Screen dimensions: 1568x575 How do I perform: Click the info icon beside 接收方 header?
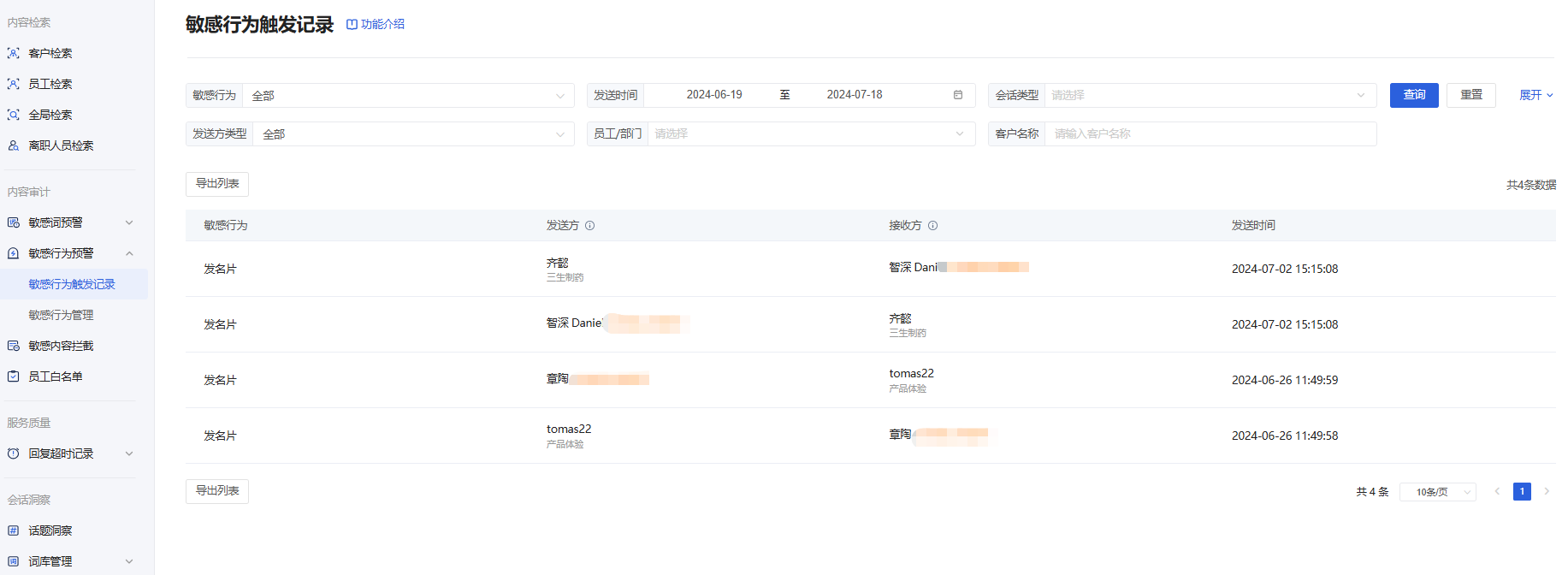(933, 226)
